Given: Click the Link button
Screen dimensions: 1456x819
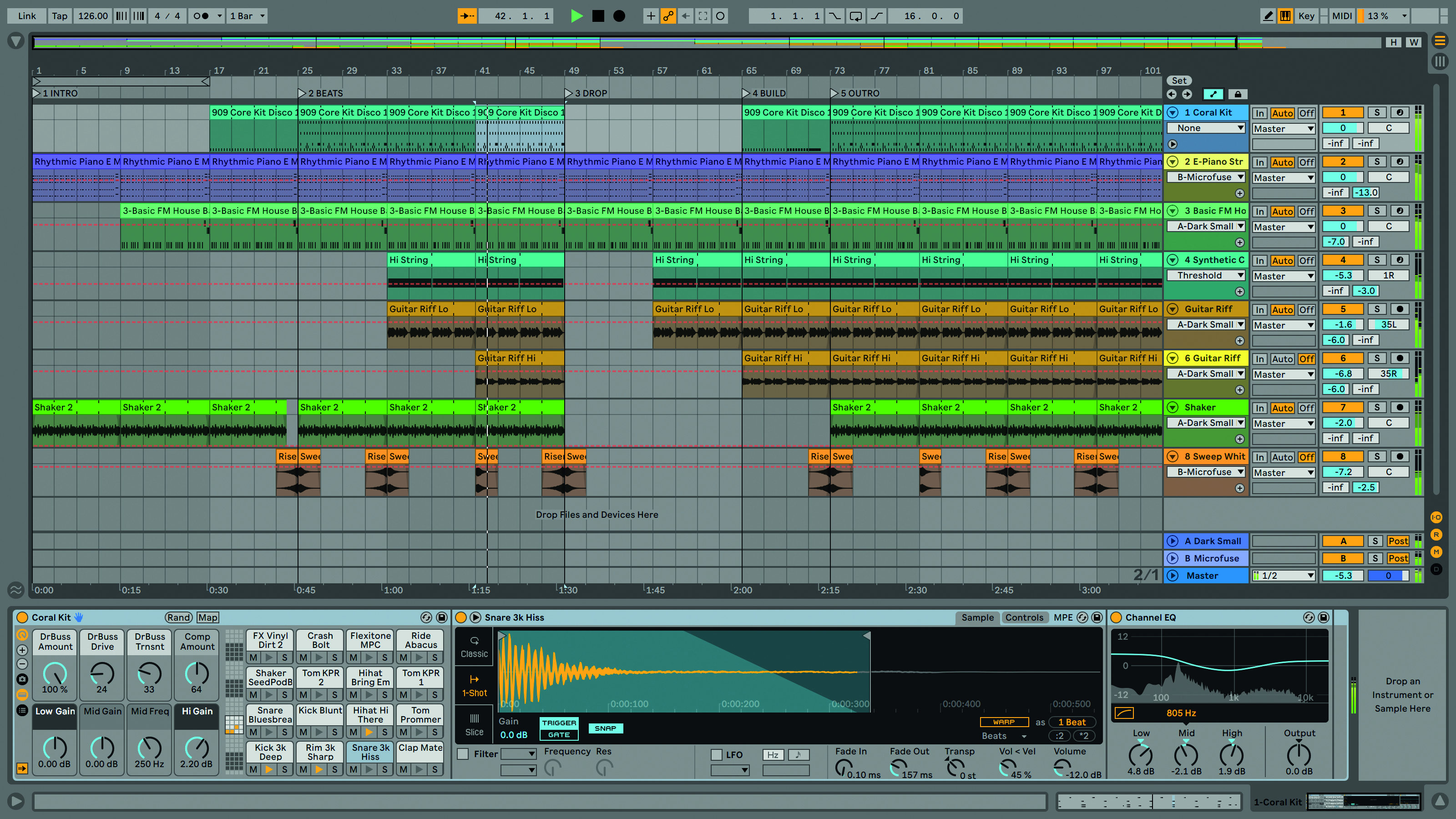Looking at the screenshot, I should [x=26, y=16].
